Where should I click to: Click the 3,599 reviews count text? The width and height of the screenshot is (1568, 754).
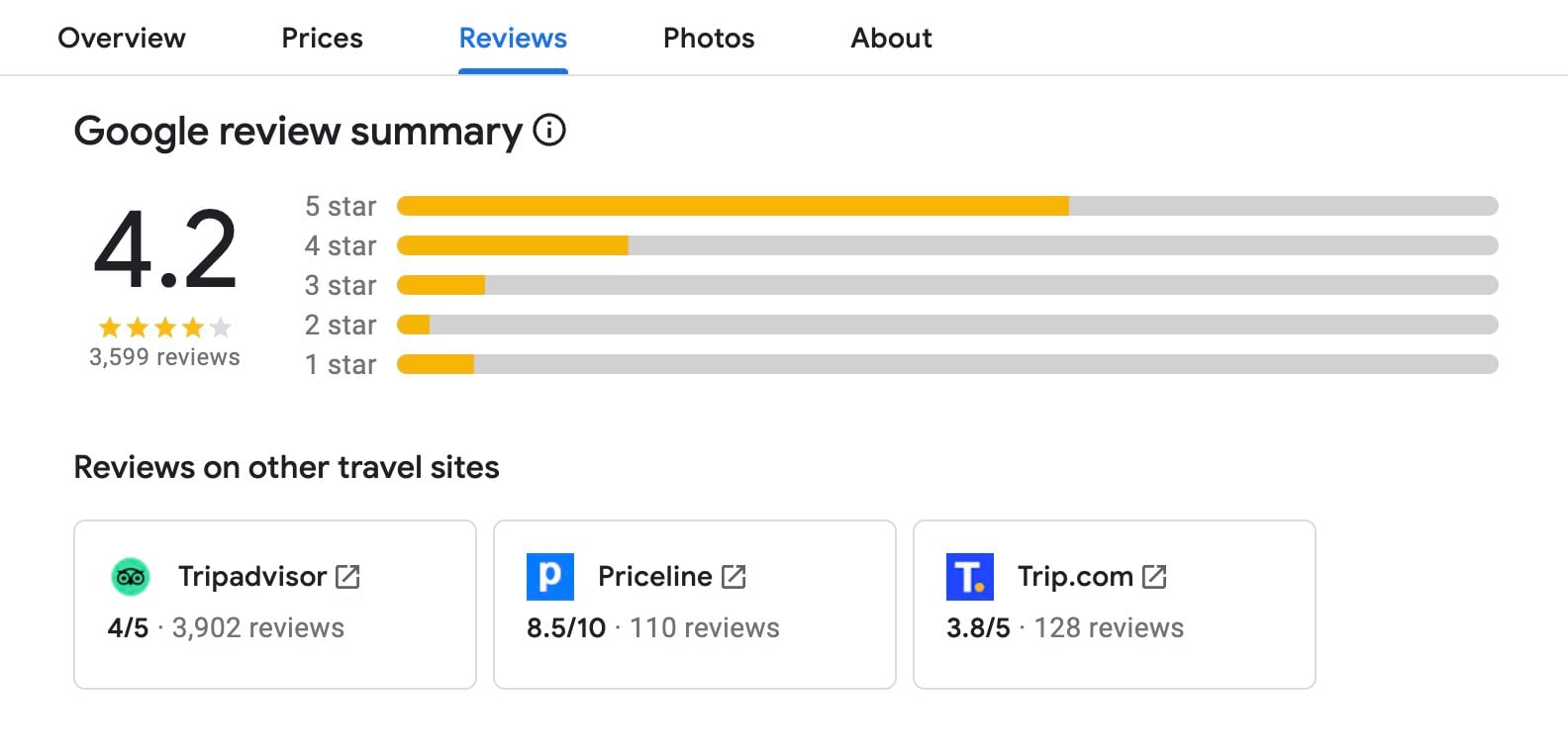point(164,357)
